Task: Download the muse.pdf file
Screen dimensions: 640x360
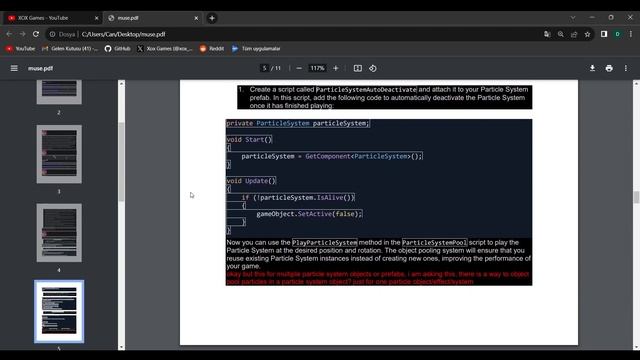Action: click(x=592, y=68)
